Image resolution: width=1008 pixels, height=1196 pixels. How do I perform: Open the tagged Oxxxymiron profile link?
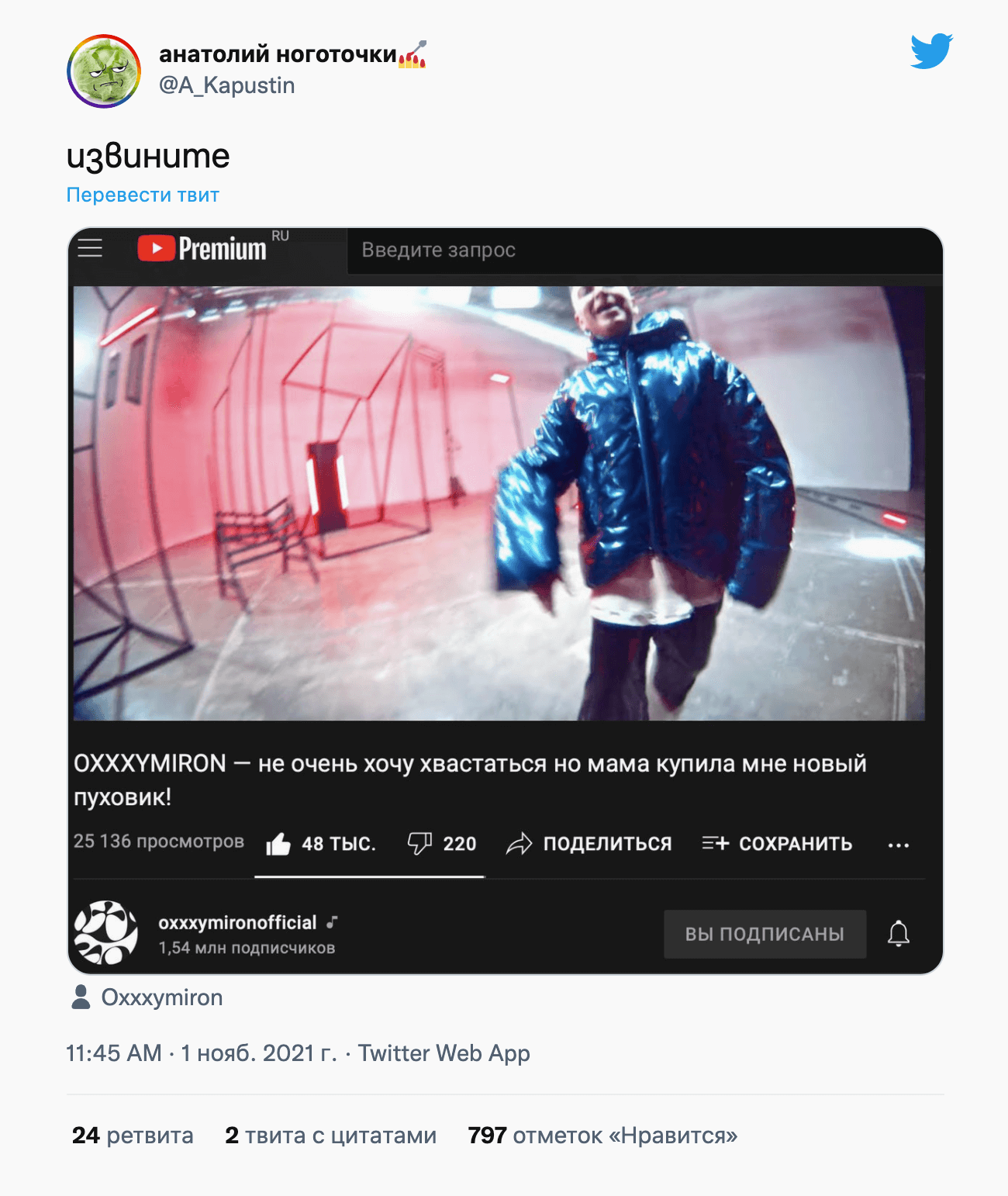pyautogui.click(x=161, y=997)
